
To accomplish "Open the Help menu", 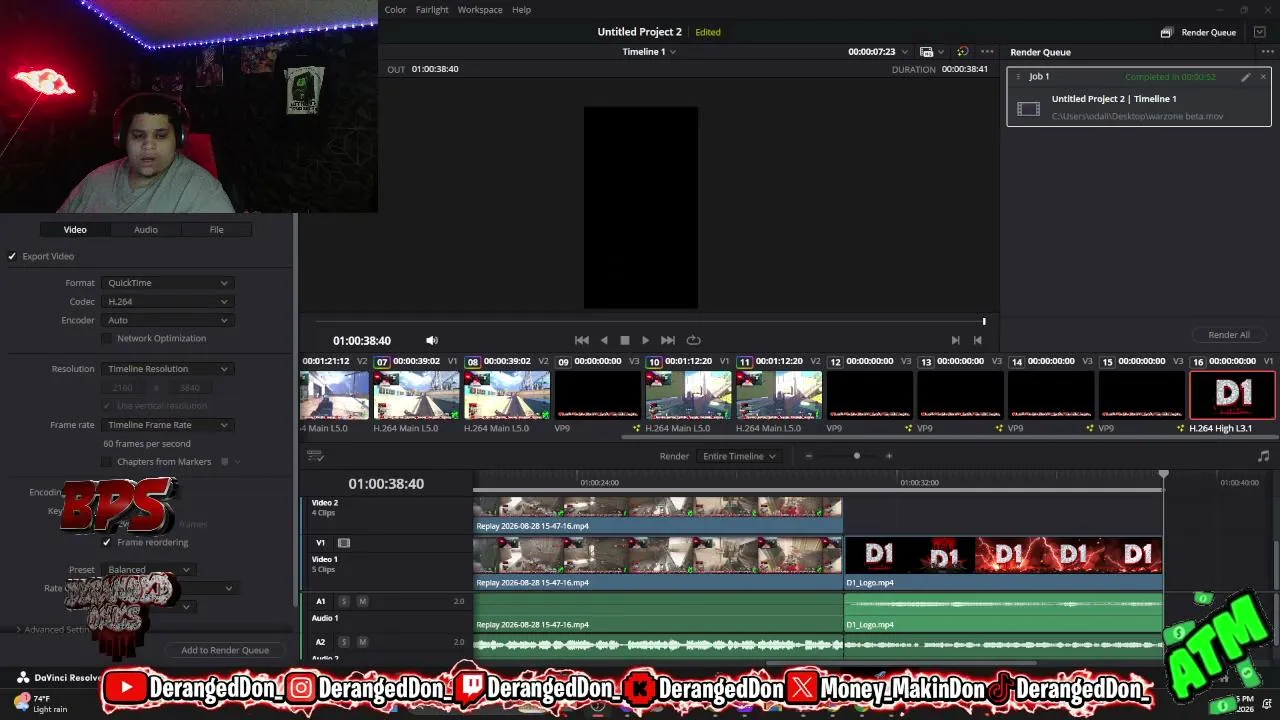I will point(522,10).
